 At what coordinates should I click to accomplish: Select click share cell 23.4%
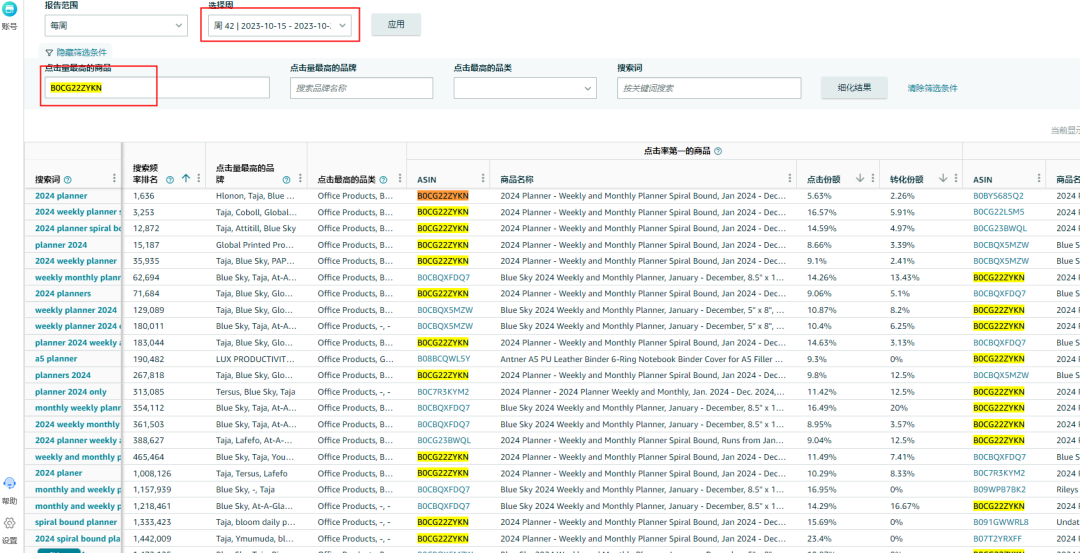pos(818,539)
